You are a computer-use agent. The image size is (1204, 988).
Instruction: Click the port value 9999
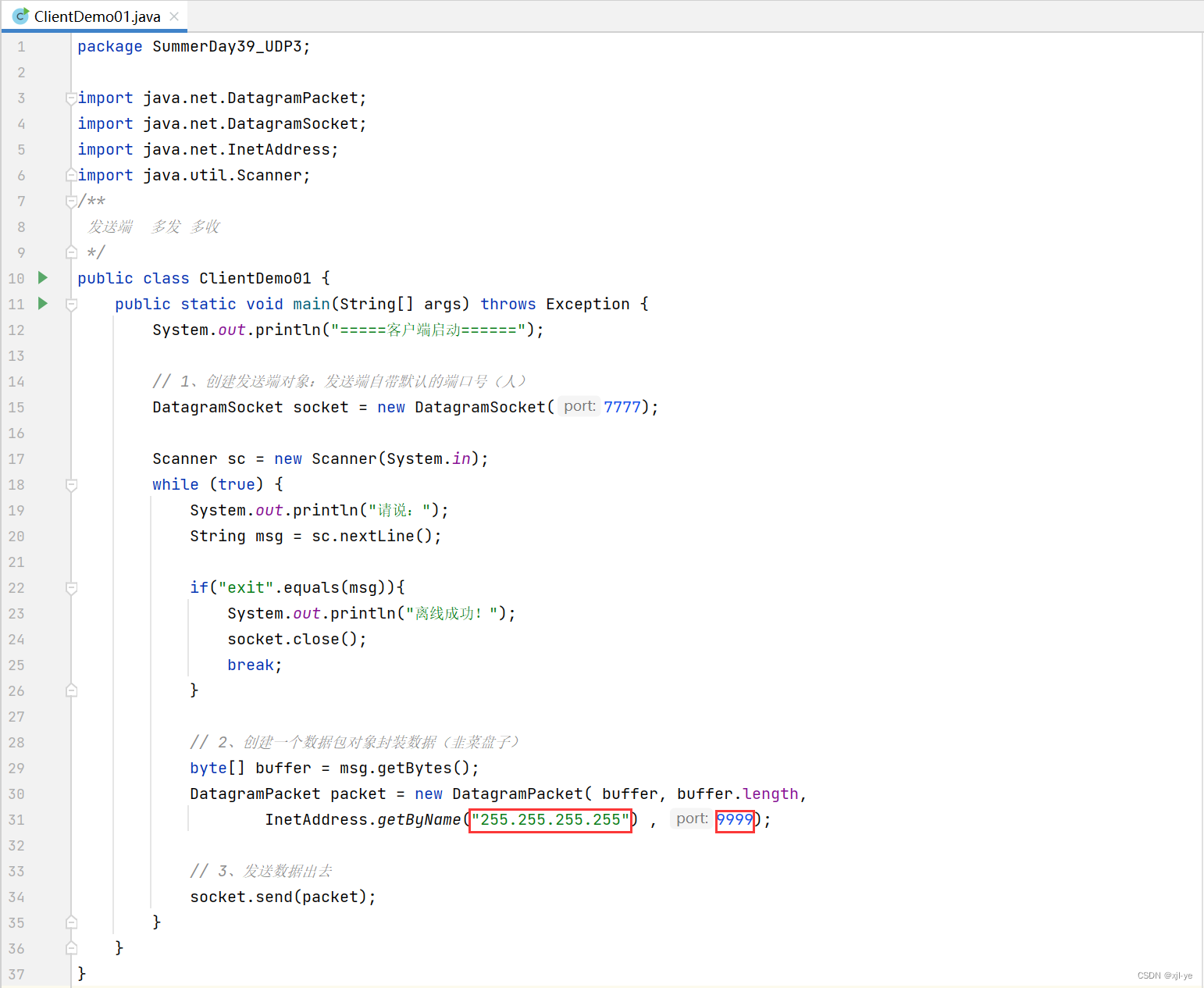tap(735, 820)
